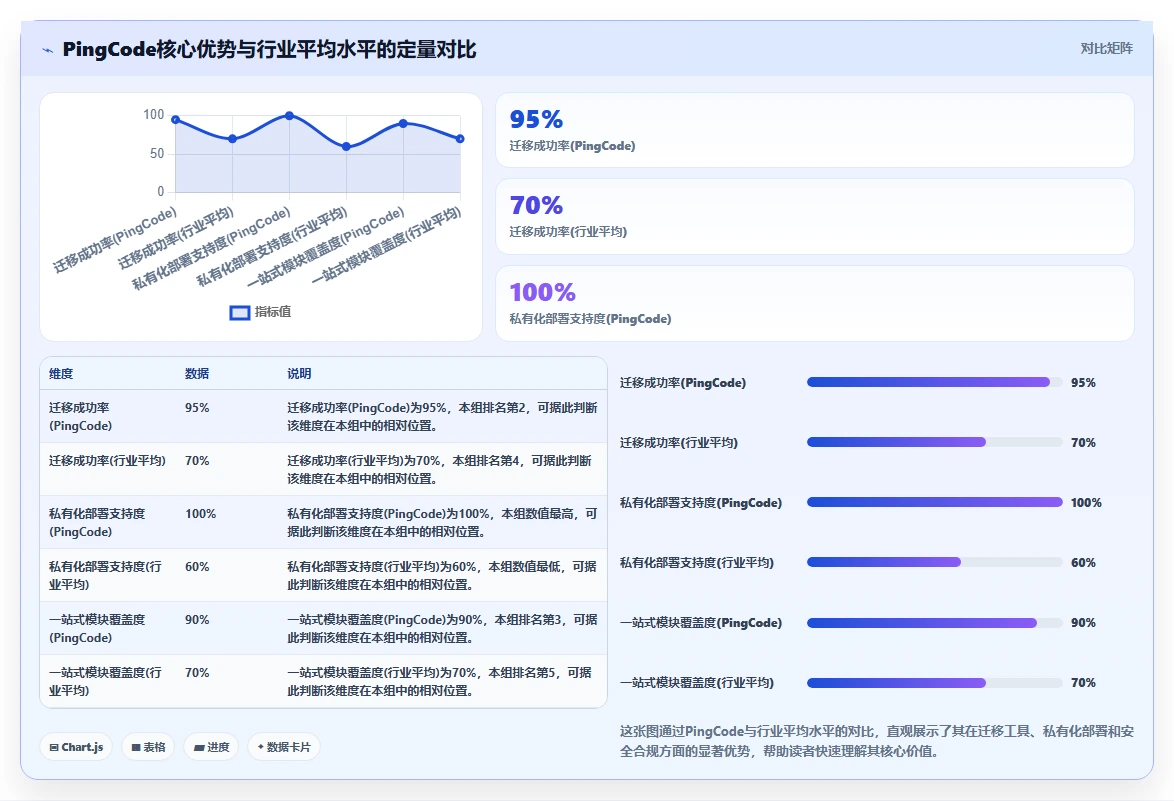Click the description mentioning 本组数值最低
The height and width of the screenshot is (801, 1174).
(x=442, y=576)
